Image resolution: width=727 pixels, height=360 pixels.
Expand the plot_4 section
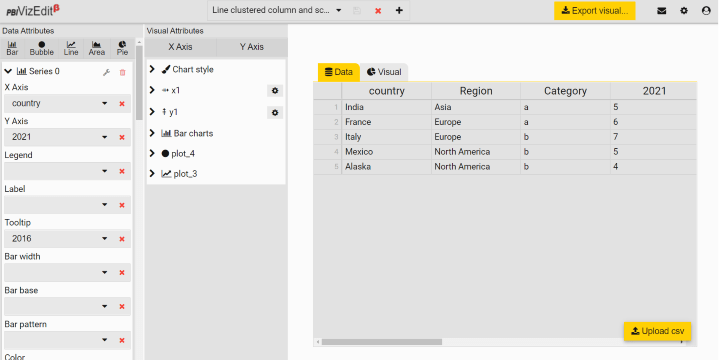pyautogui.click(x=152, y=154)
